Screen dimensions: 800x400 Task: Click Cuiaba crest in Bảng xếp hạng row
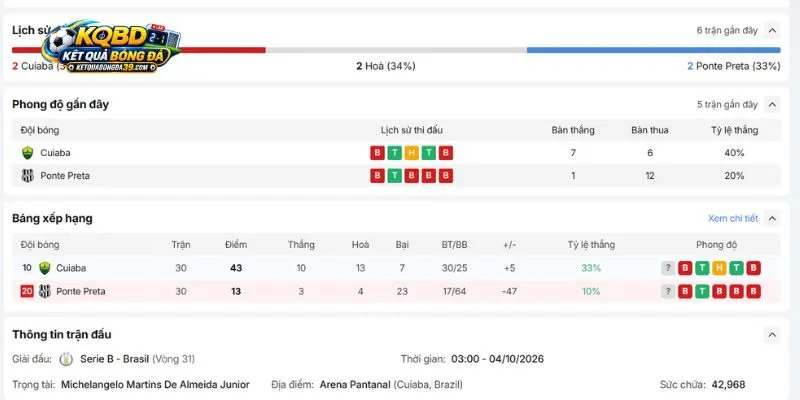point(45,268)
